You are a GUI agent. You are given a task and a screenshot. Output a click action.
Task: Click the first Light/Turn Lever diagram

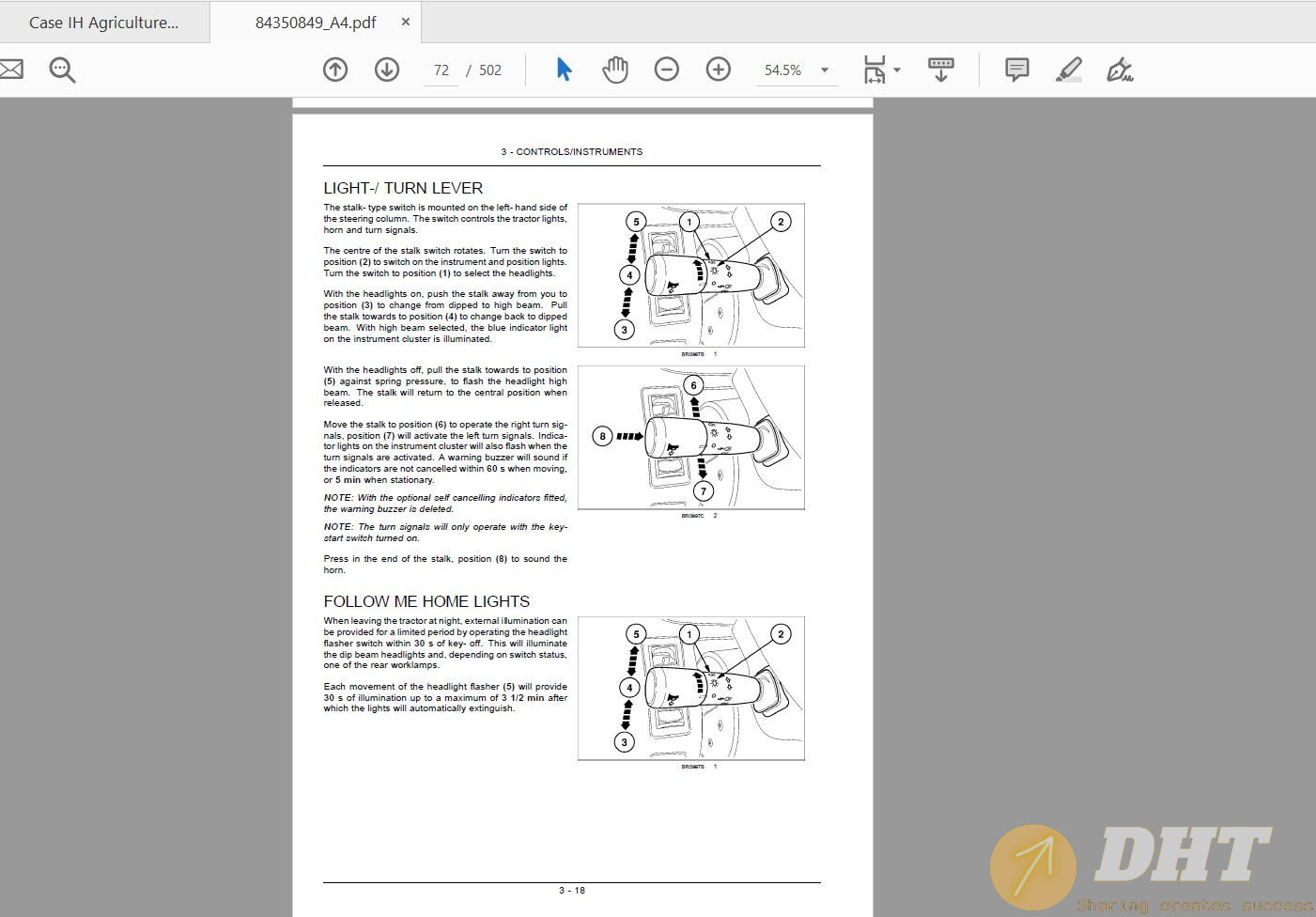(690, 275)
